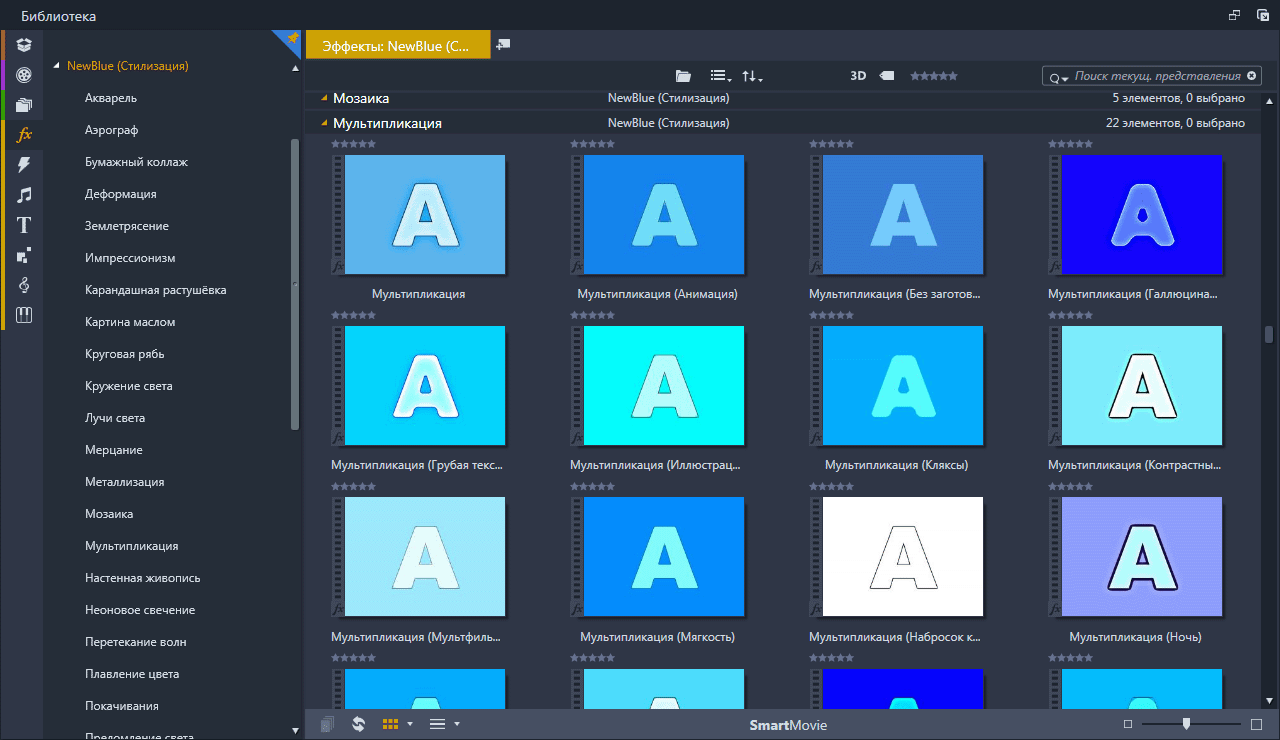Image resolution: width=1280 pixels, height=740 pixels.
Task: Click the pin icon on navigation panel
Action: coord(292,38)
